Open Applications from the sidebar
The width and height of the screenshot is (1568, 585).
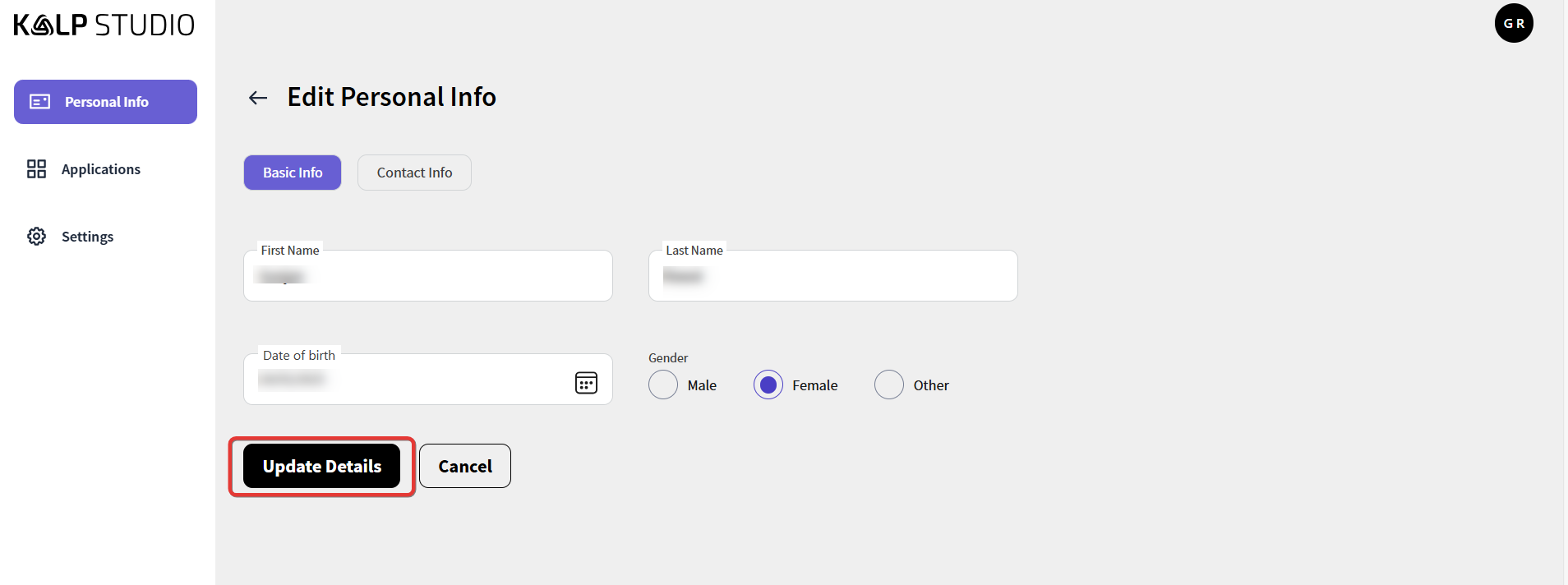100,169
